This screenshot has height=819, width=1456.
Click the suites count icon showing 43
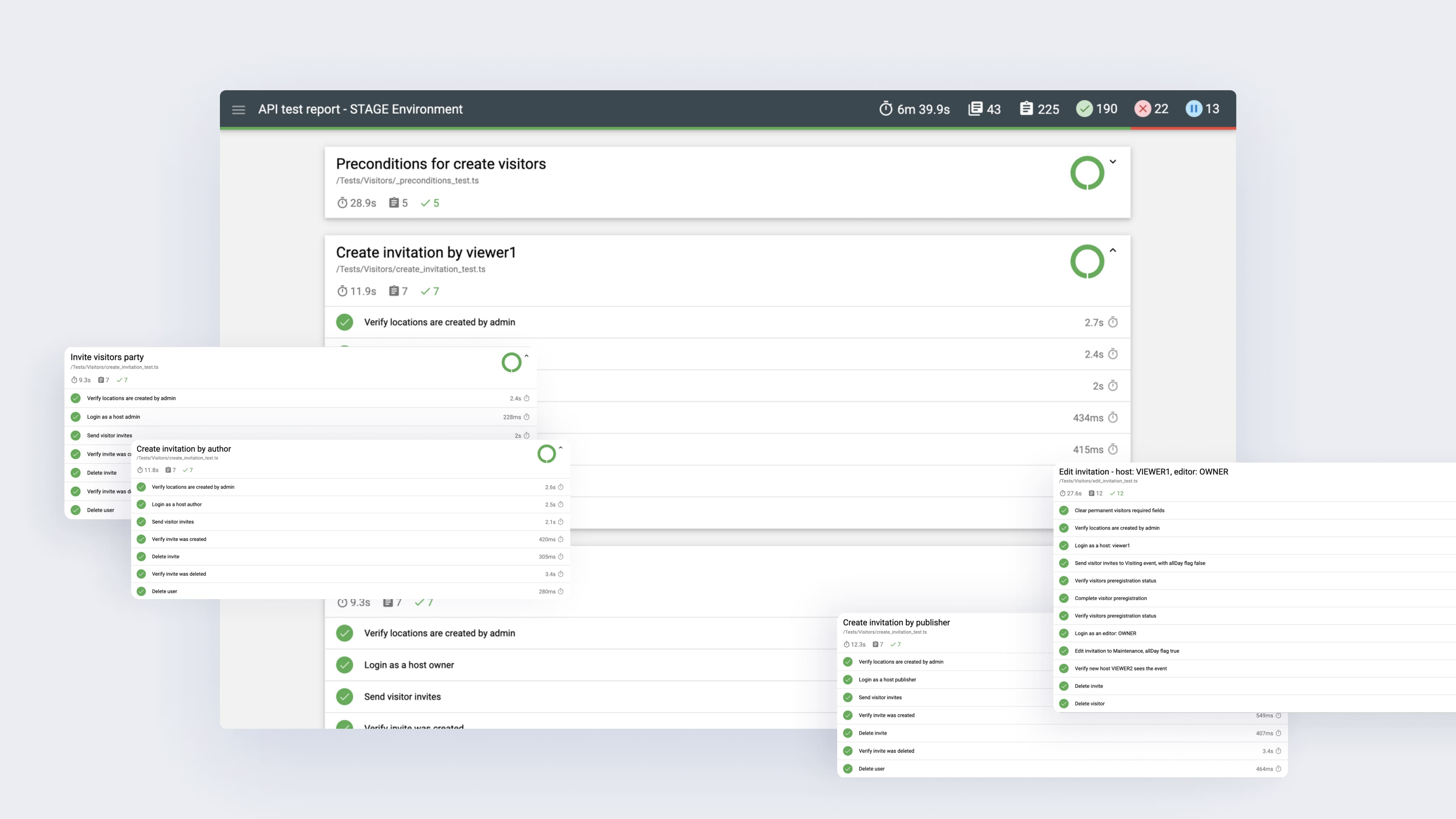click(975, 108)
